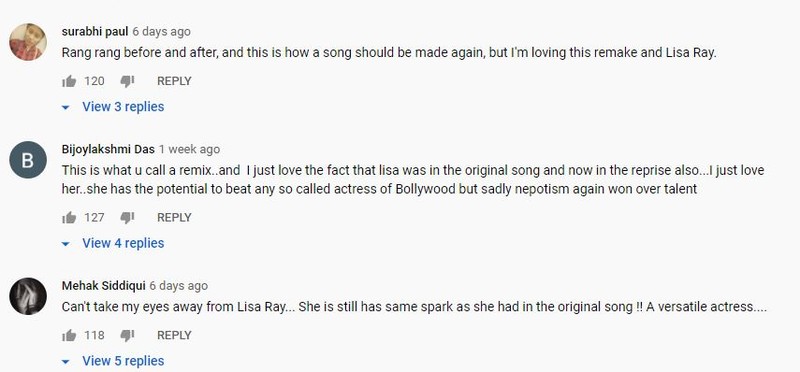Open the '1 week ago' timestamp link
This screenshot has width=800, height=372.
click(x=189, y=150)
